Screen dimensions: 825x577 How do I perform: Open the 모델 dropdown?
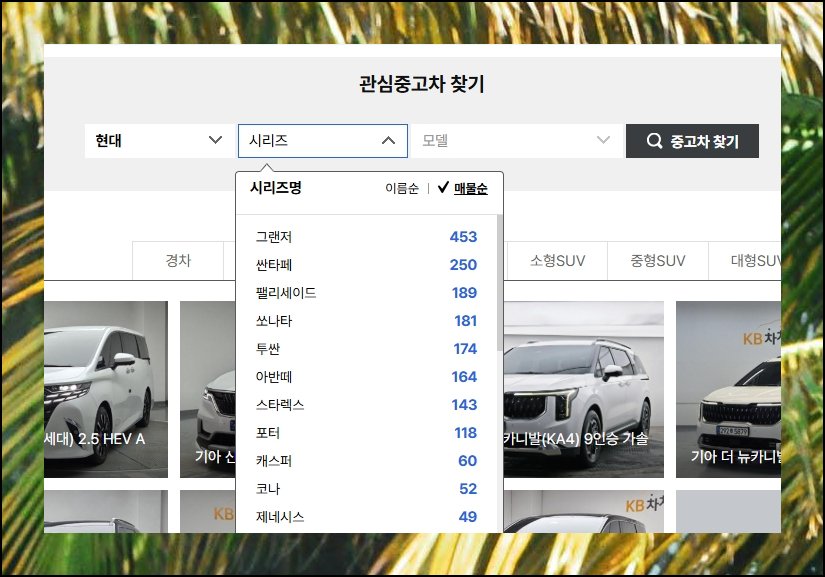(x=516, y=141)
